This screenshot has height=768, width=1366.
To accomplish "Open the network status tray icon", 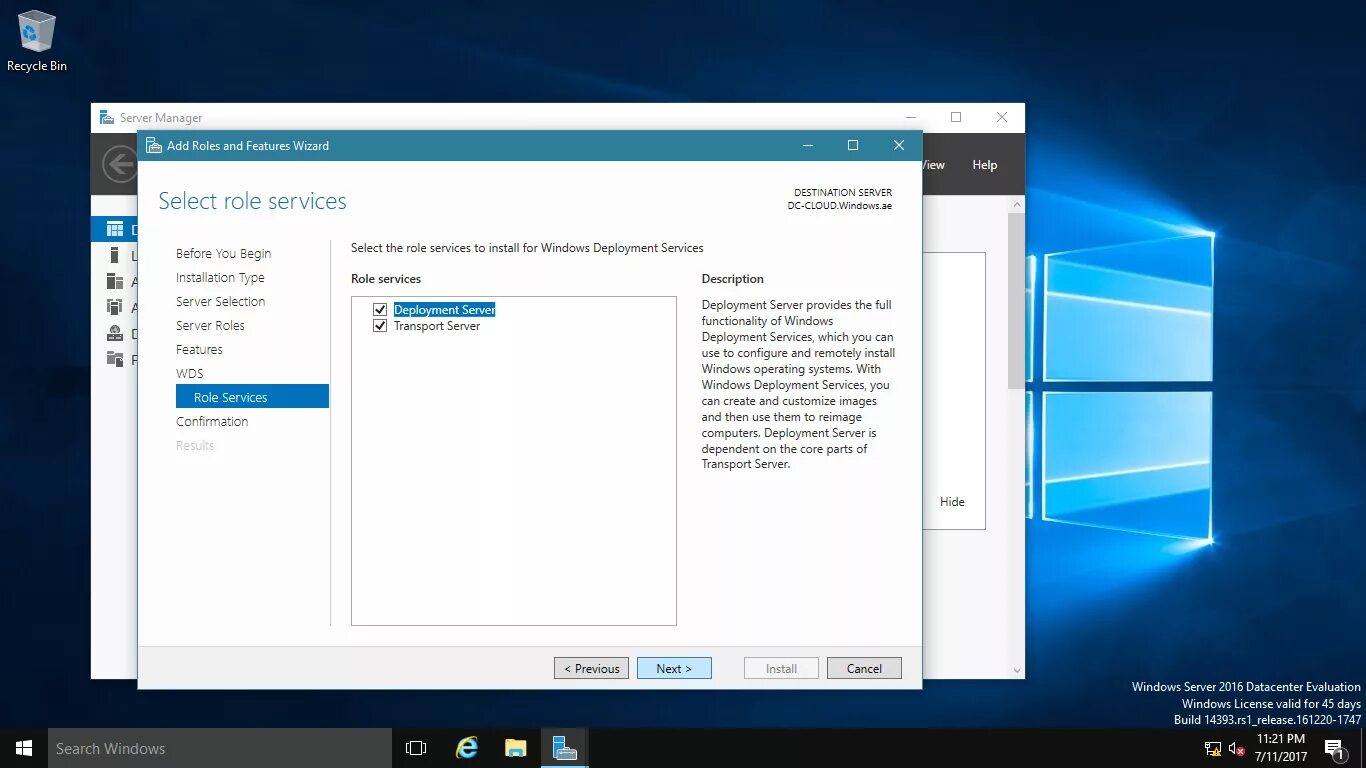I will click(x=1213, y=748).
